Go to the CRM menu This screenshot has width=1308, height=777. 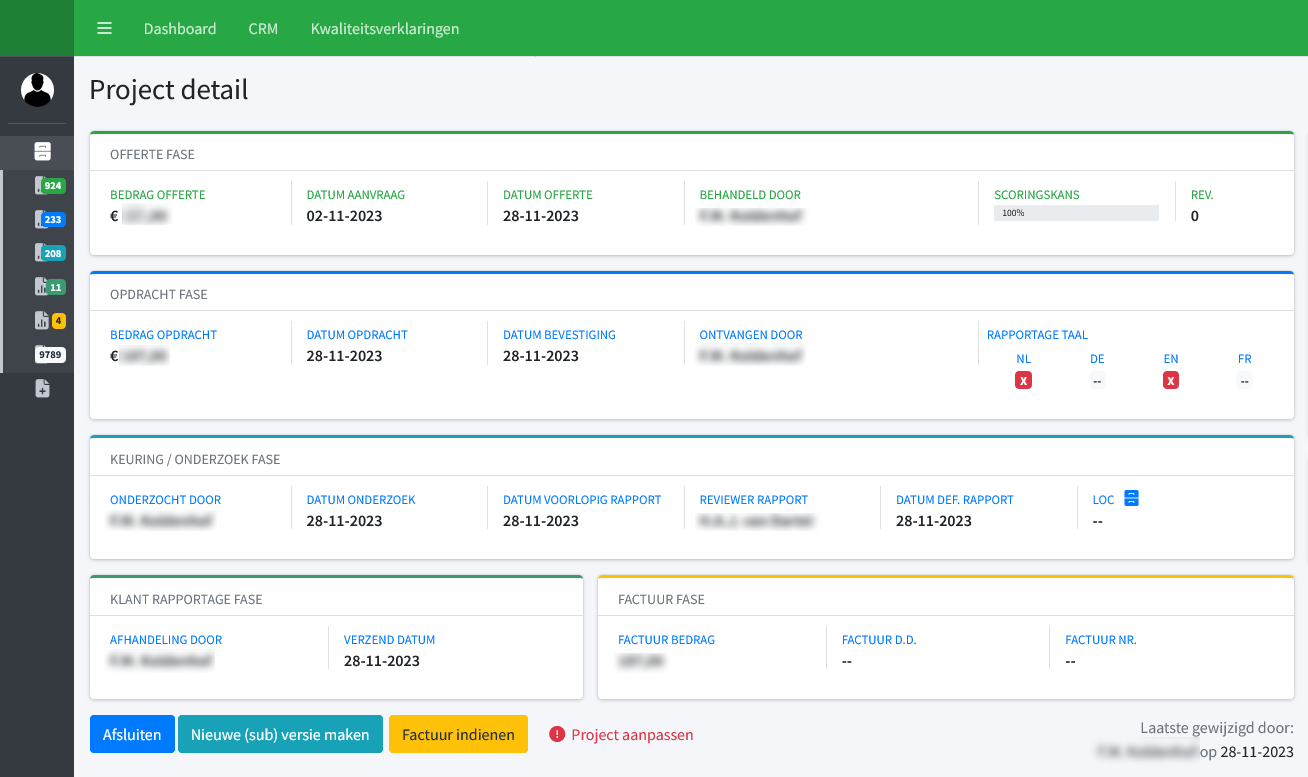(263, 28)
